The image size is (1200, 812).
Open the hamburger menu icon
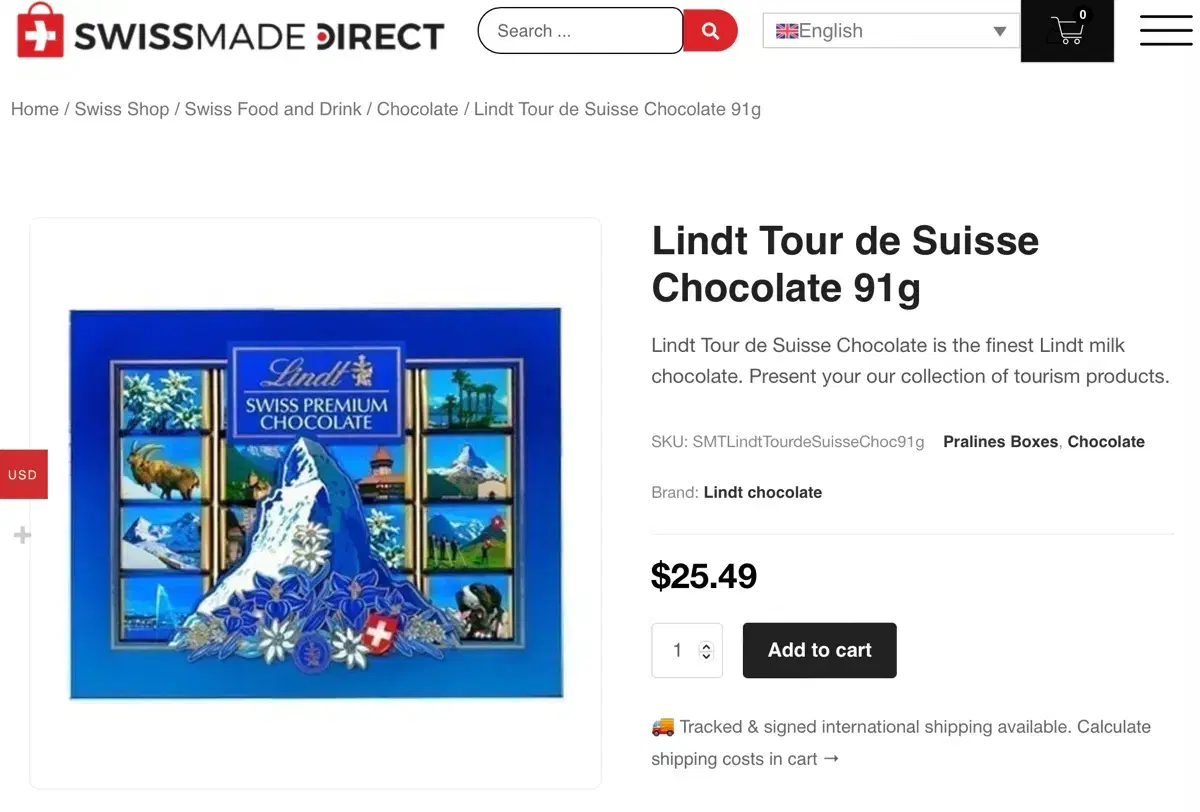pos(1166,30)
